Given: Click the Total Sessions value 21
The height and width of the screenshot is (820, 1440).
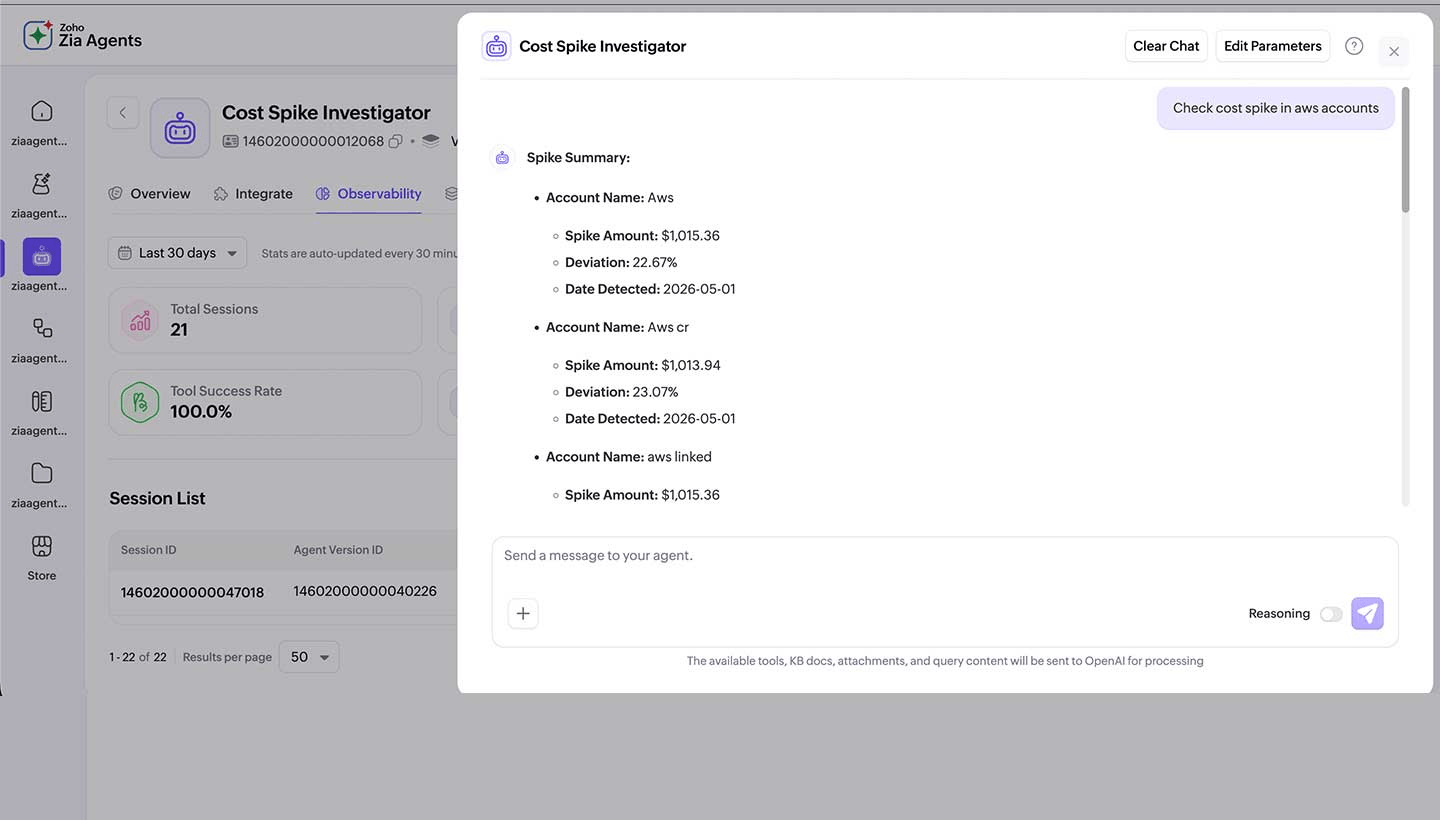Looking at the screenshot, I should 179,330.
